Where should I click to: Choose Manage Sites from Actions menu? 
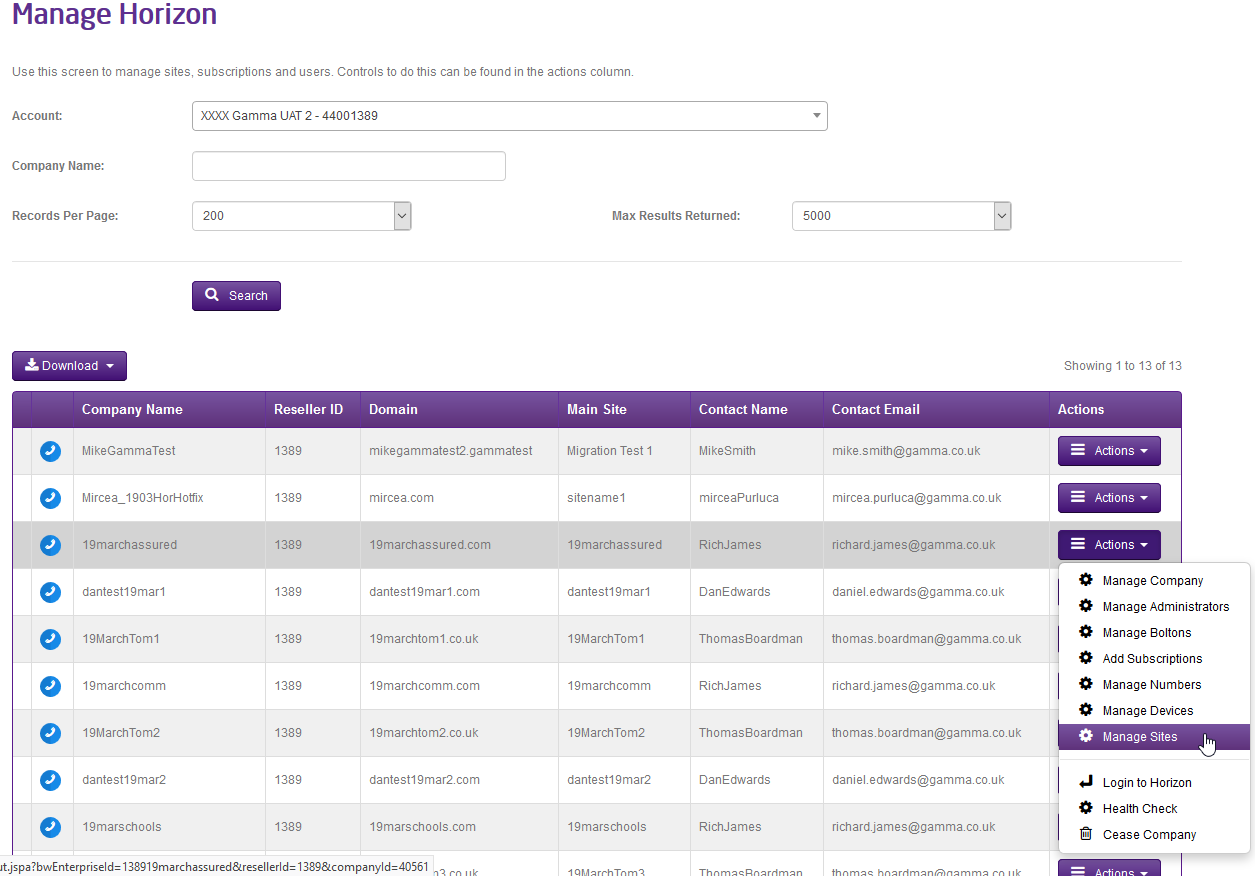(x=1154, y=737)
